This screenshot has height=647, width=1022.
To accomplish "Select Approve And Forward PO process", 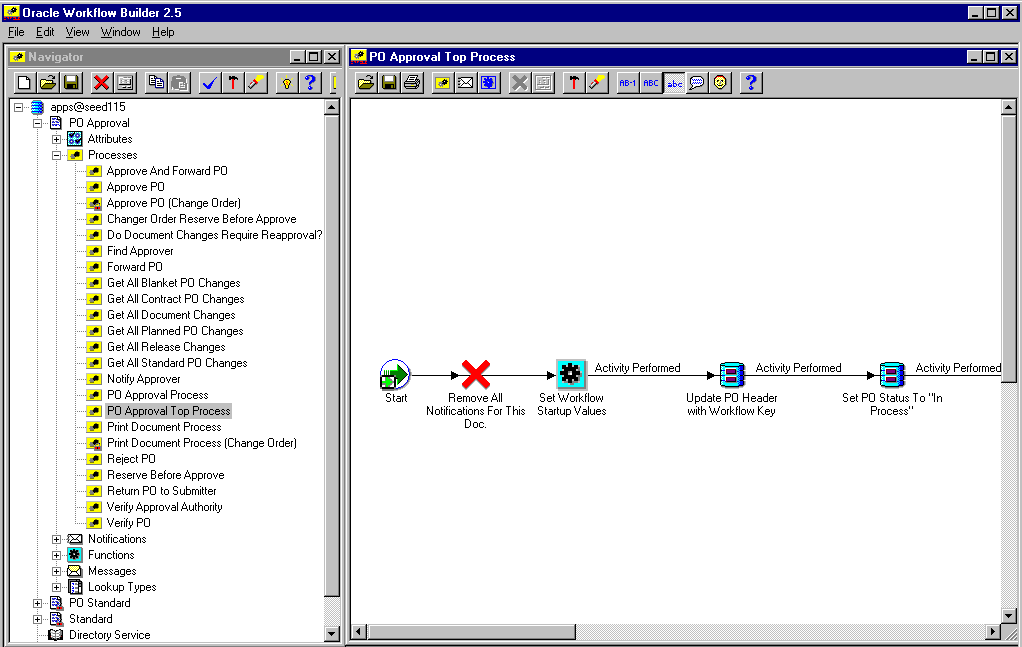I will (x=167, y=171).
